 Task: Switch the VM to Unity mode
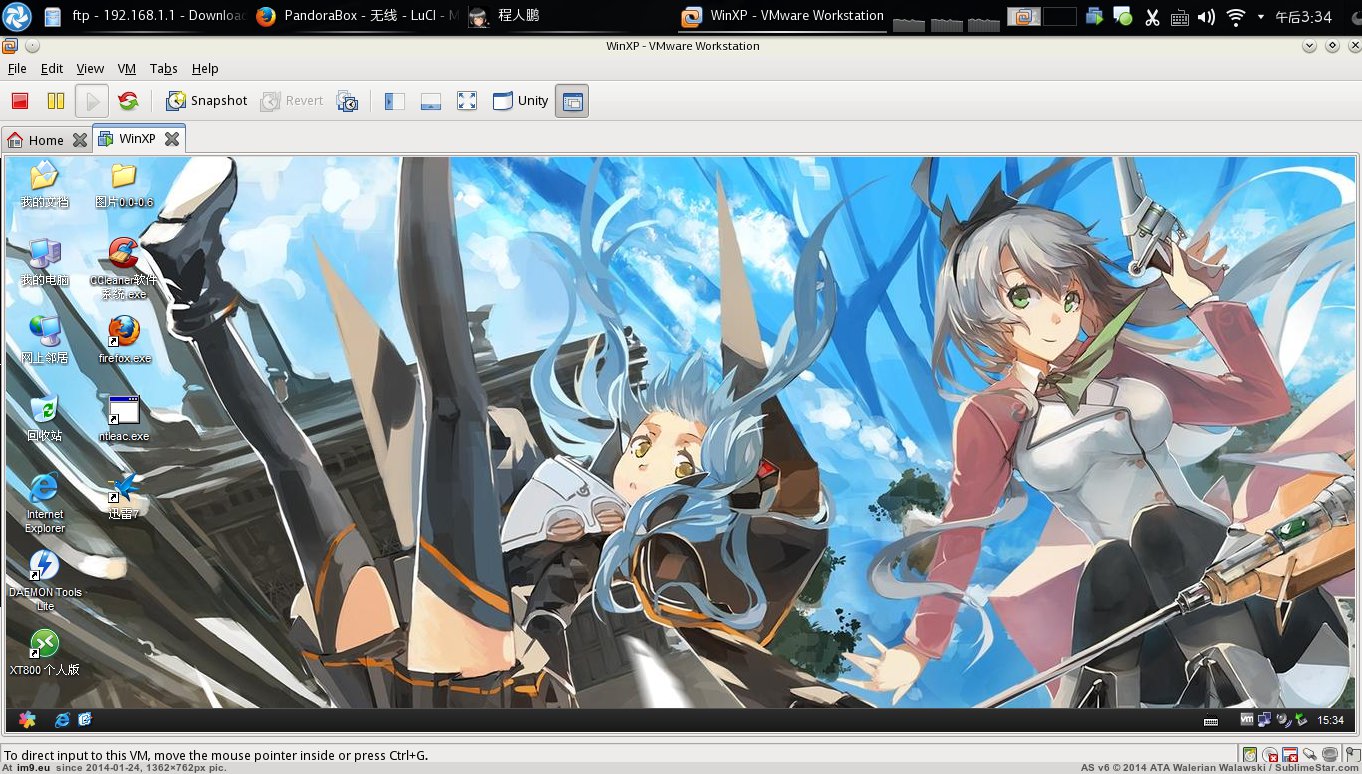point(520,101)
